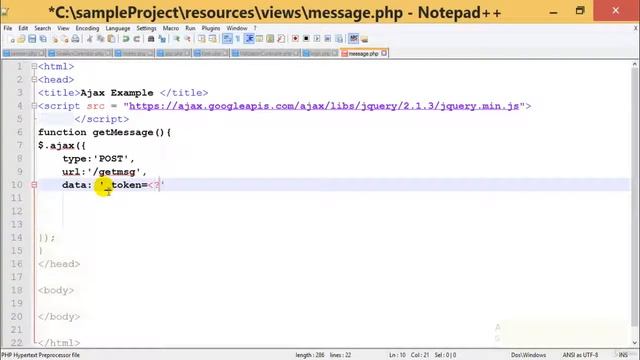Screen dimensions: 640x360
Task: Click the Print toolbar icon
Action: (x=76, y=39)
